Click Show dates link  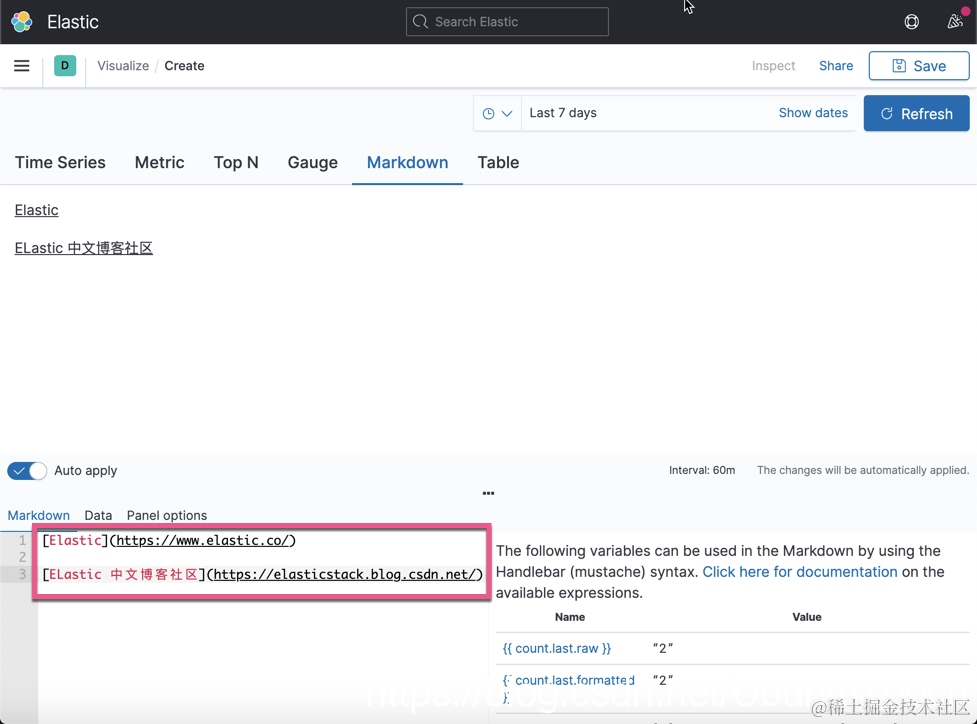tap(813, 113)
